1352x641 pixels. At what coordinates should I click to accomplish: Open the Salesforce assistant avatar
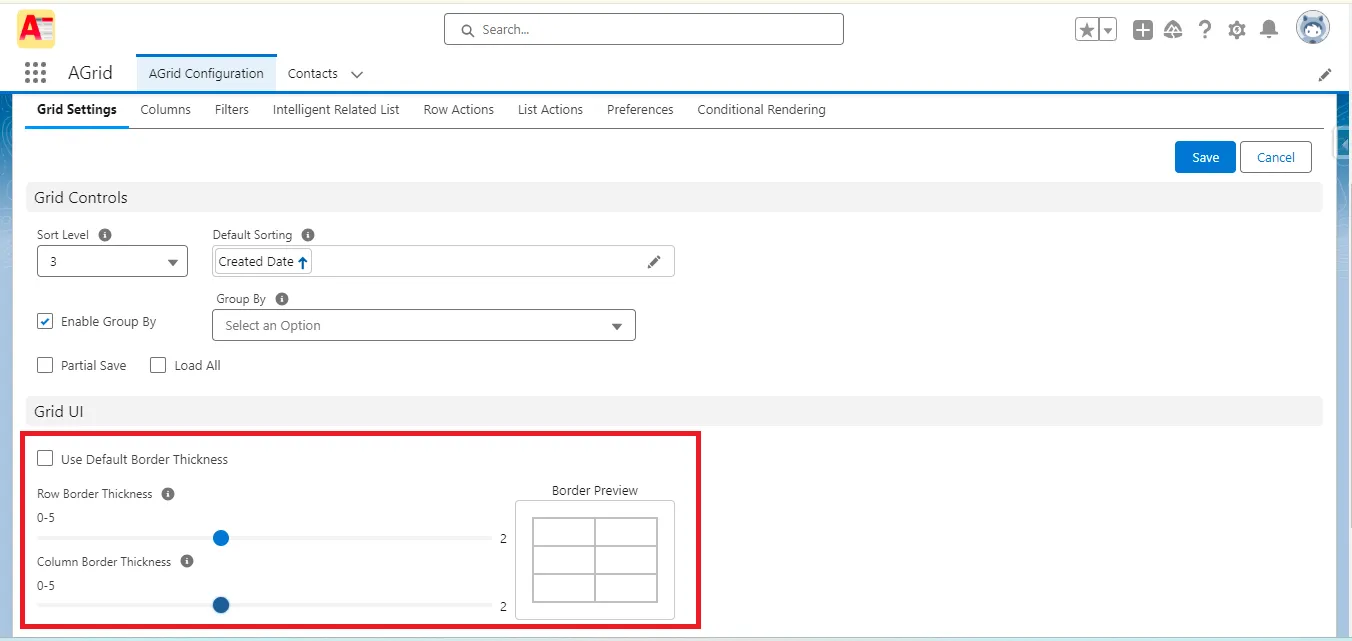[x=1313, y=28]
